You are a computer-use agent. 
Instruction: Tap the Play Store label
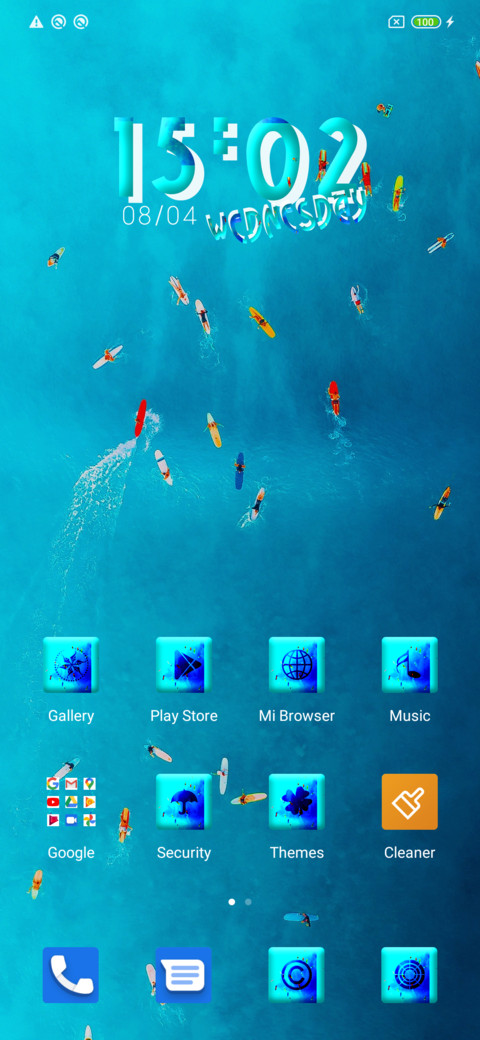184,716
